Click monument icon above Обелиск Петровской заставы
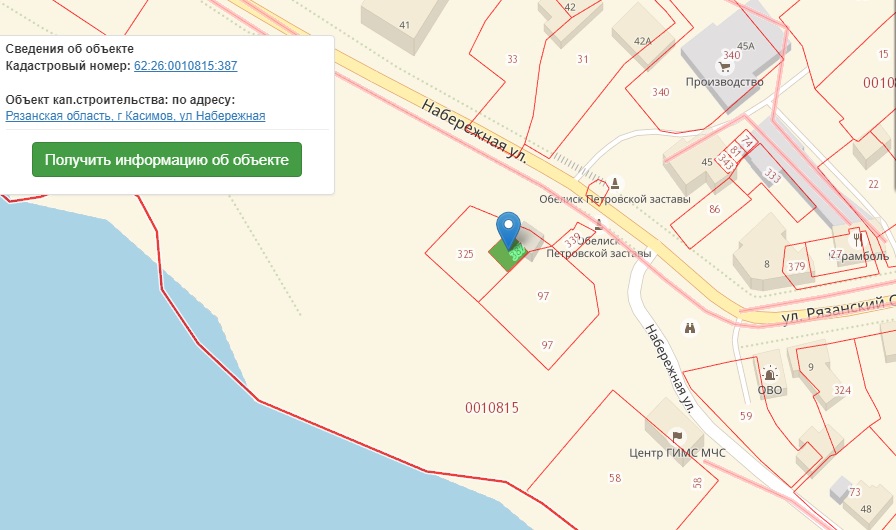 615,183
